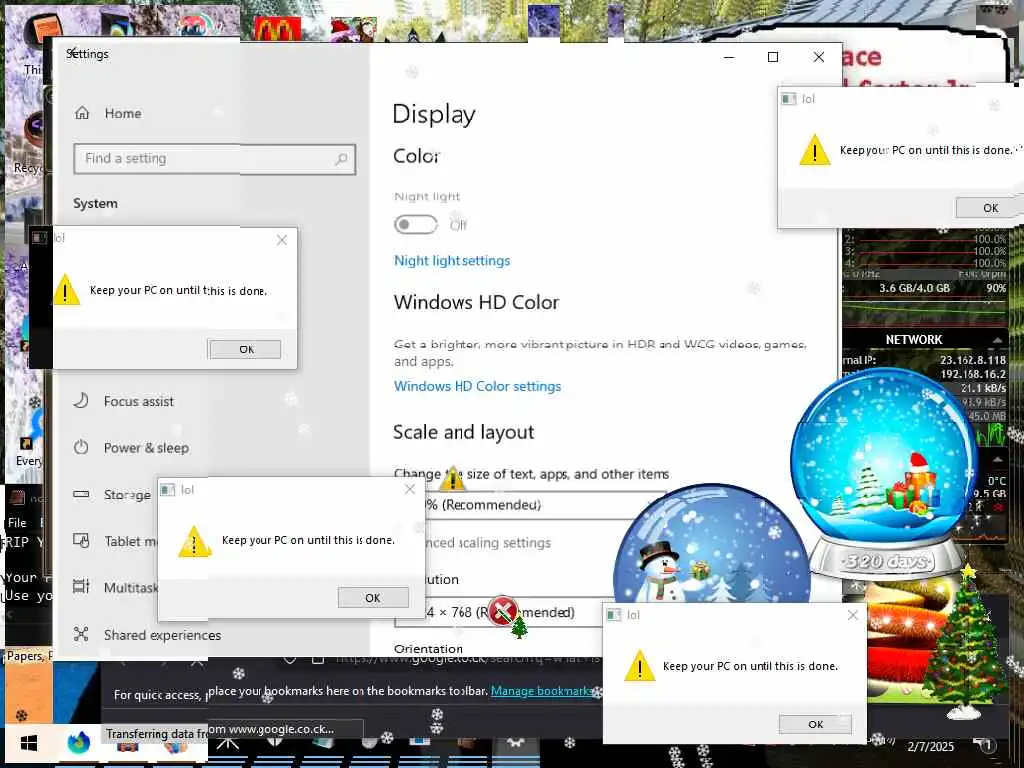Open Power & sleep settings
The width and height of the screenshot is (1024, 768).
point(131,447)
